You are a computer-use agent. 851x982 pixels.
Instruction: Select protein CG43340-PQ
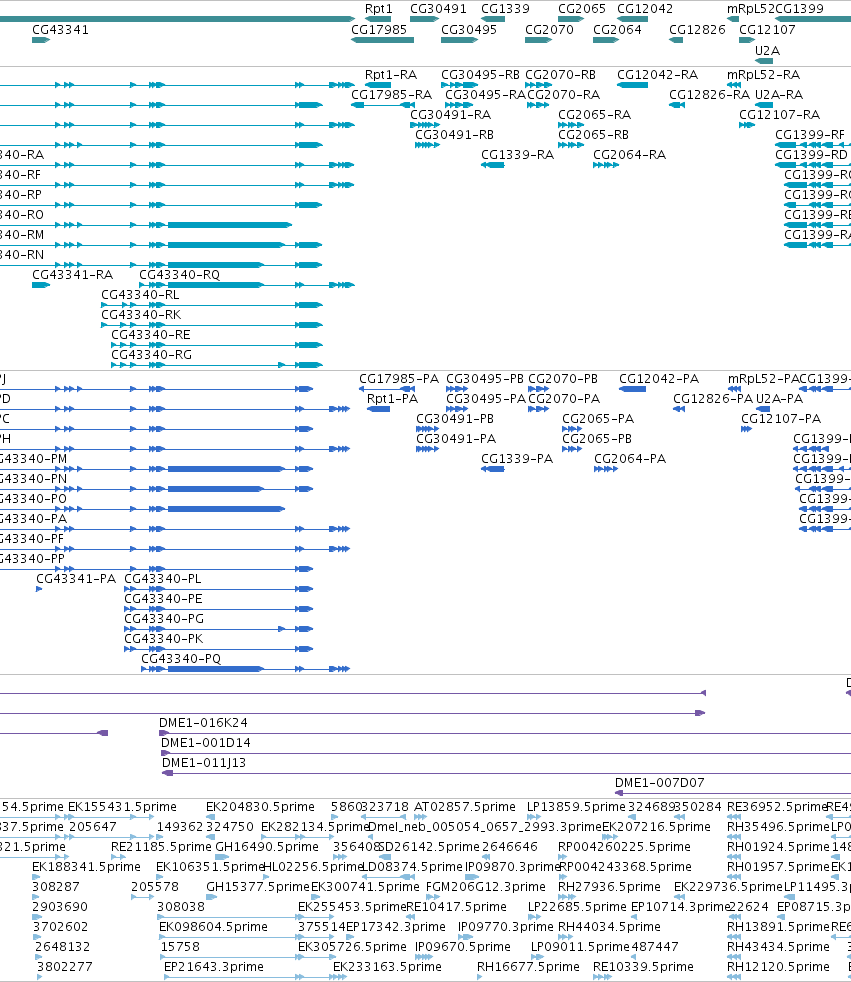click(181, 659)
